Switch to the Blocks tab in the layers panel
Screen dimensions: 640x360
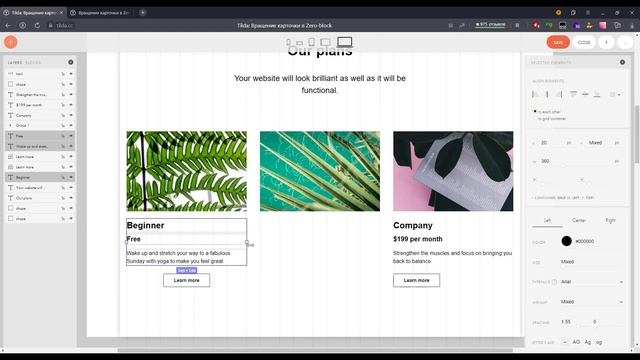(x=33, y=63)
